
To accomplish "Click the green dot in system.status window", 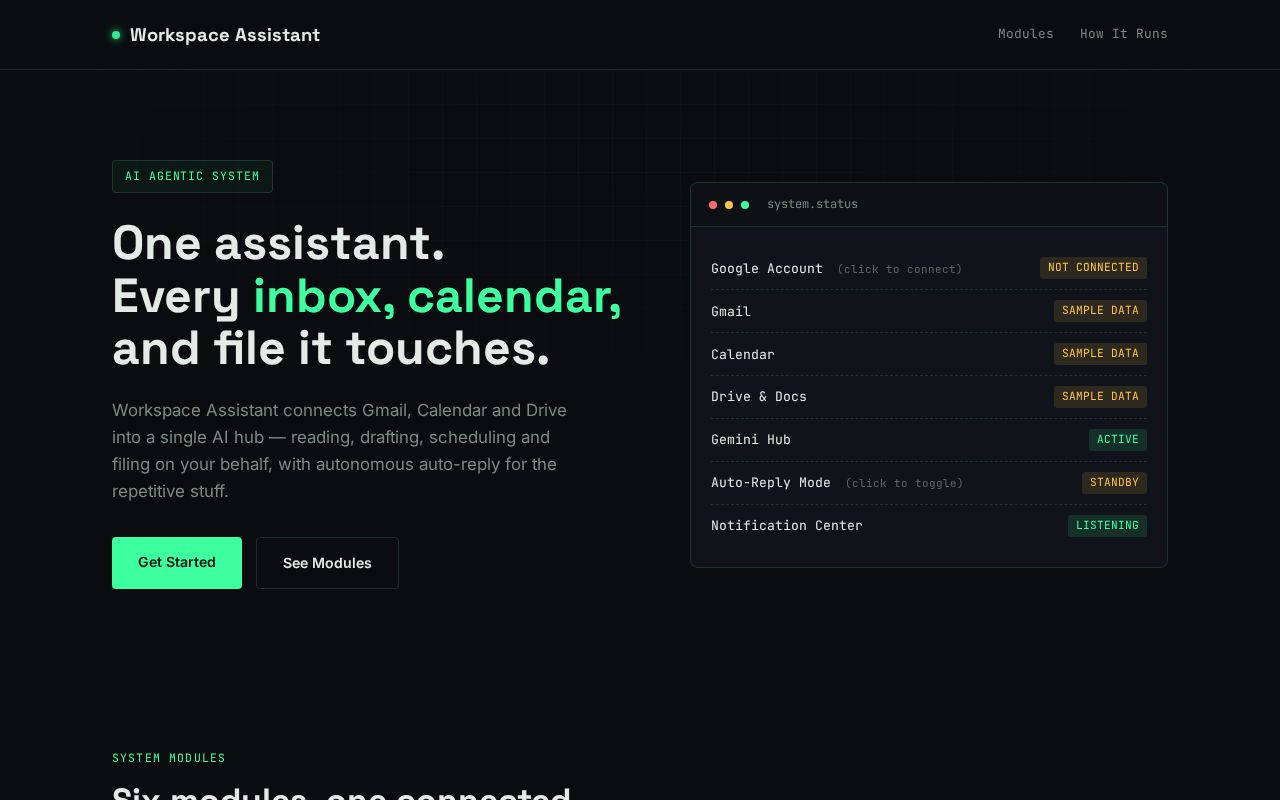I will point(745,205).
